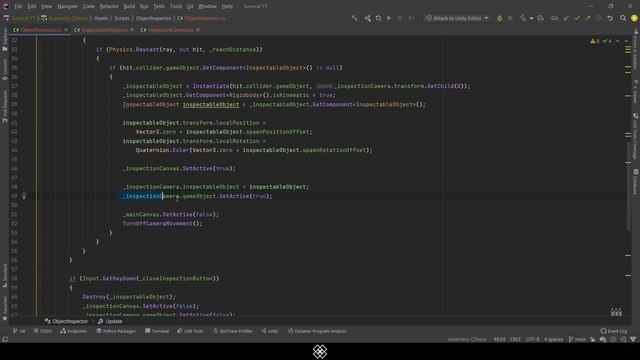Open the Attach to Unity Editor dropdown

coord(457,18)
